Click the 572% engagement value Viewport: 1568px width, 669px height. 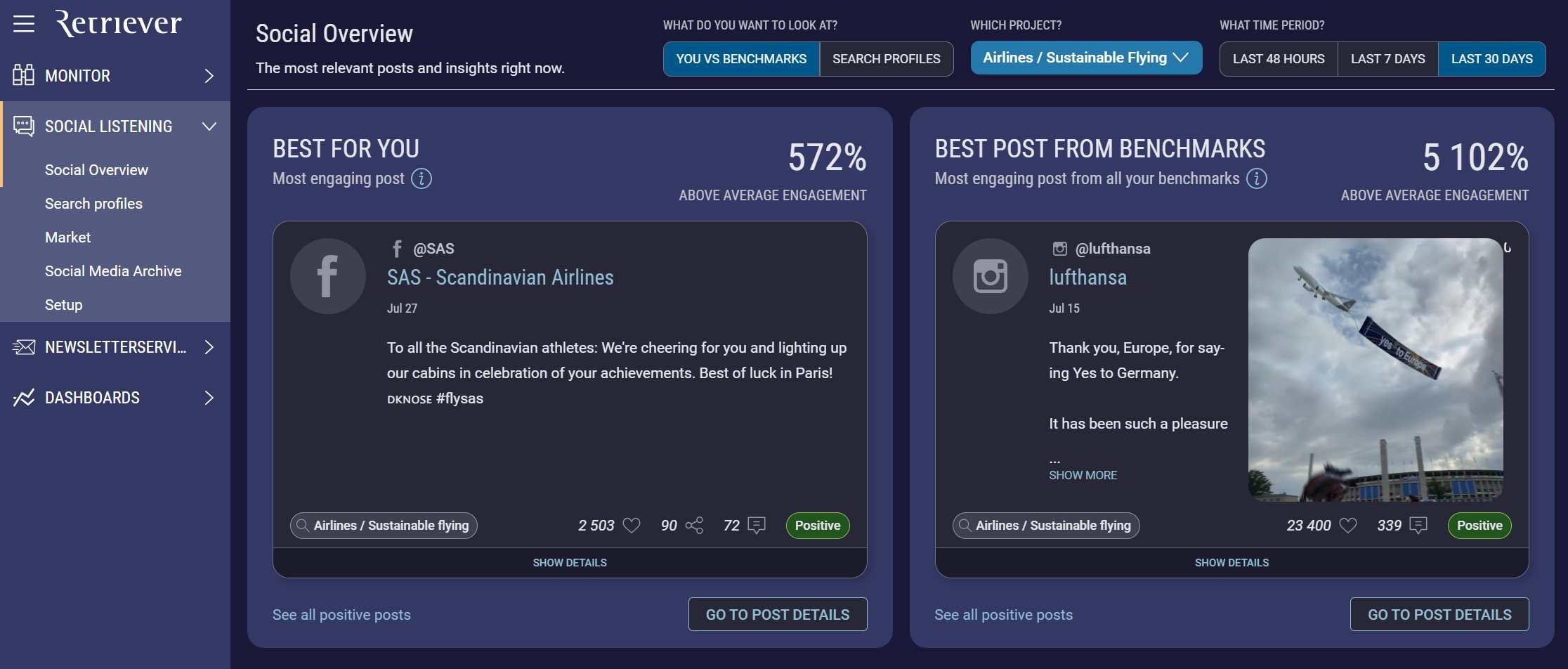point(827,157)
